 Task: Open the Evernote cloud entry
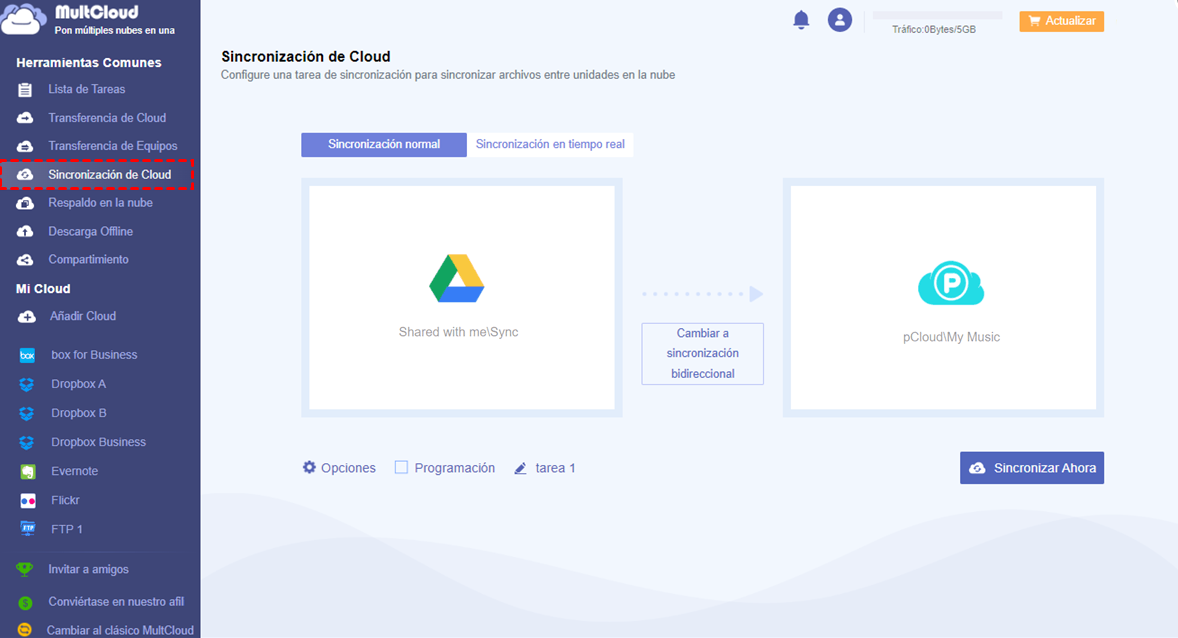pyautogui.click(x=74, y=471)
